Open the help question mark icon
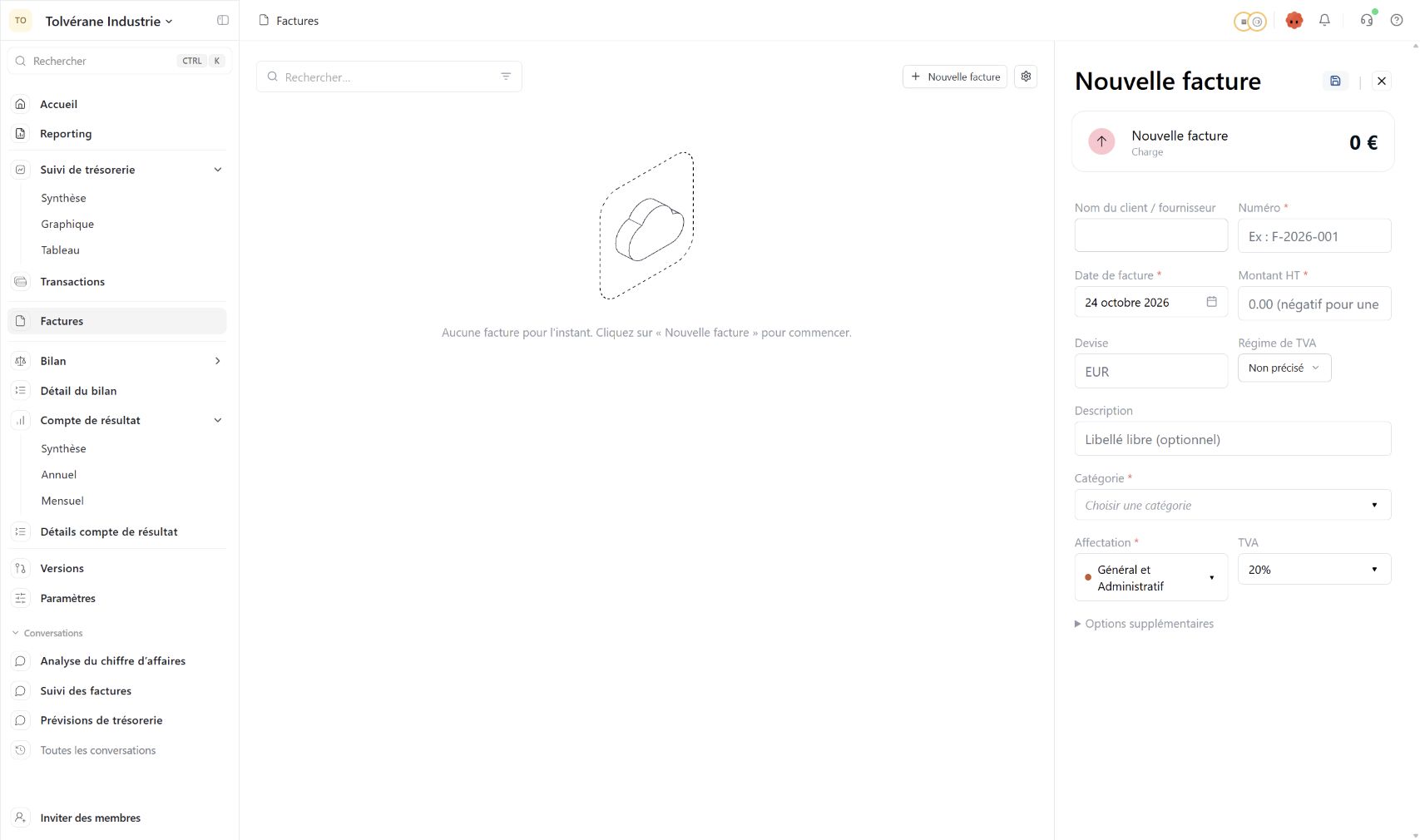Viewport: 1420px width, 840px height. tap(1397, 21)
